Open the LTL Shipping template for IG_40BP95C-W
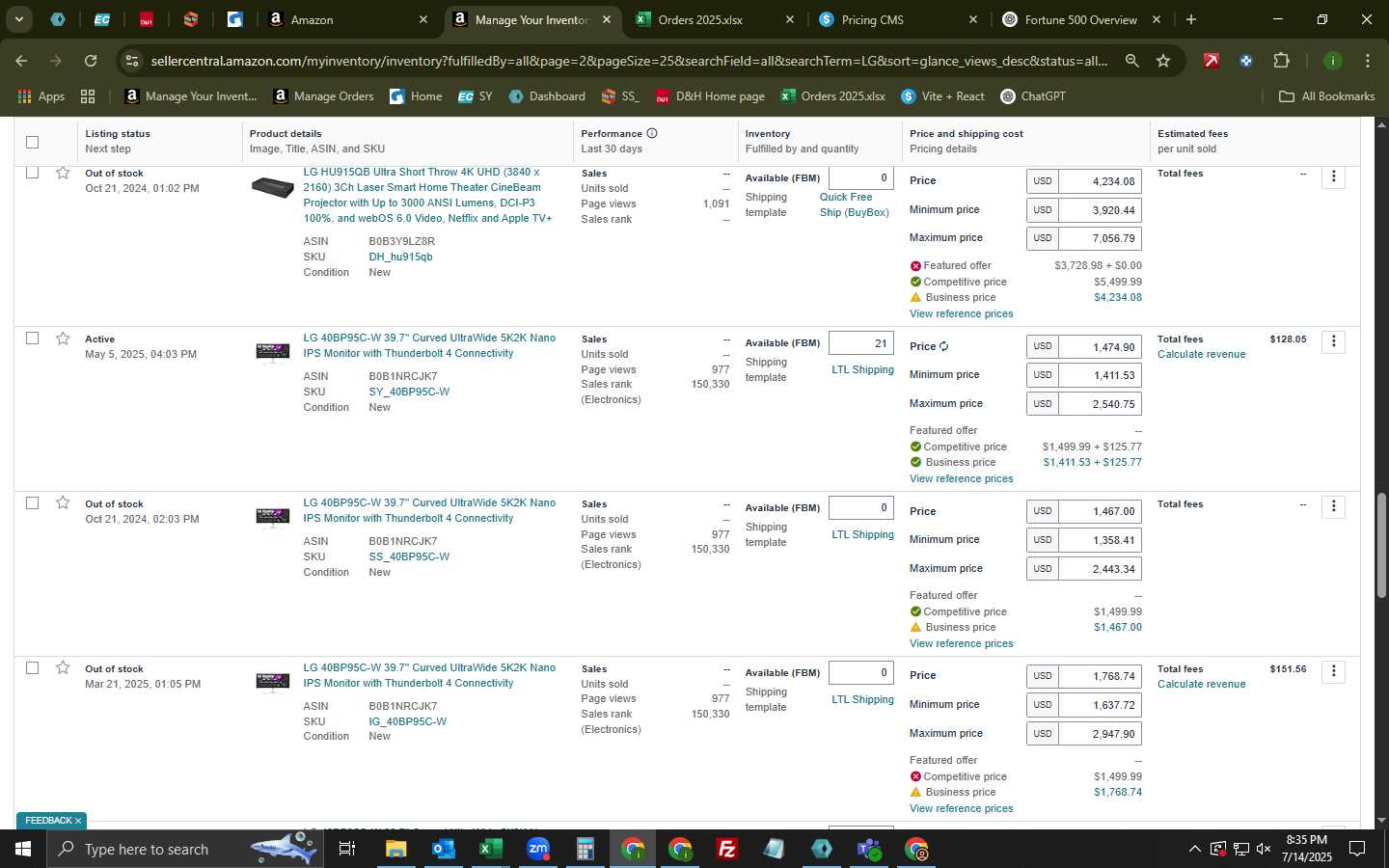1389x868 pixels. (x=862, y=699)
